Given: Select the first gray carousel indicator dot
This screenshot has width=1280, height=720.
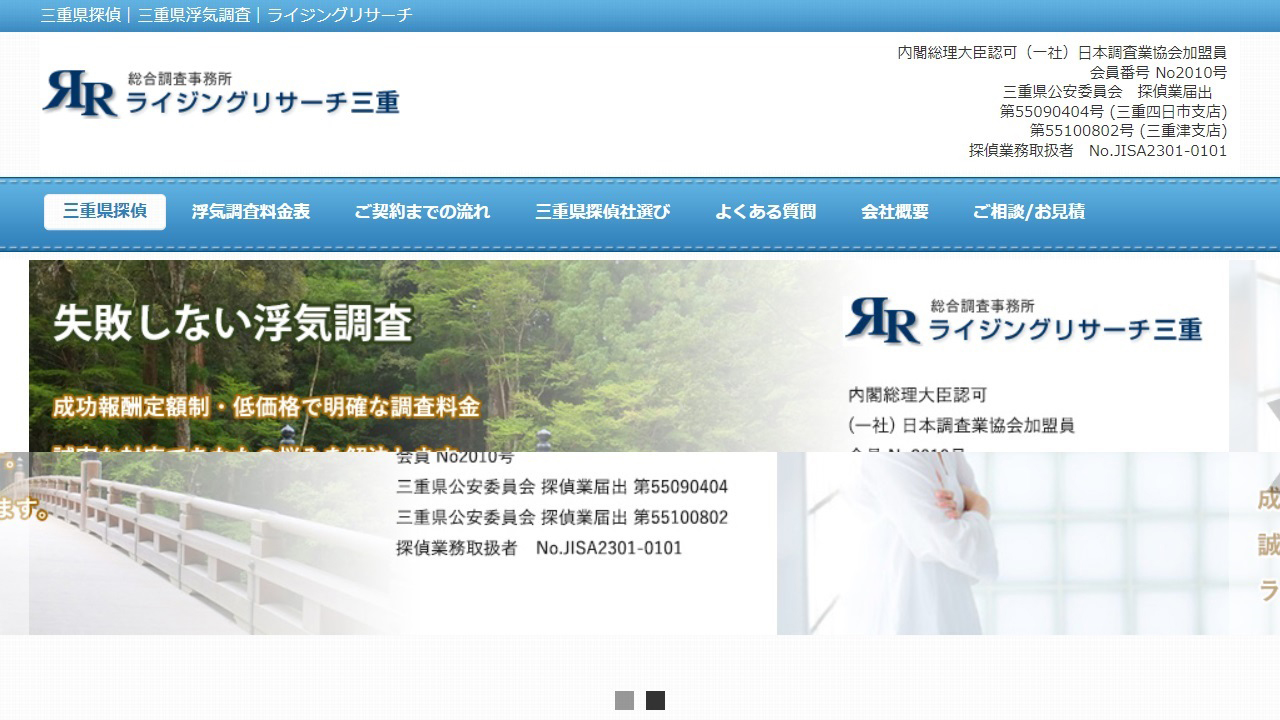Looking at the screenshot, I should pyautogui.click(x=626, y=702).
